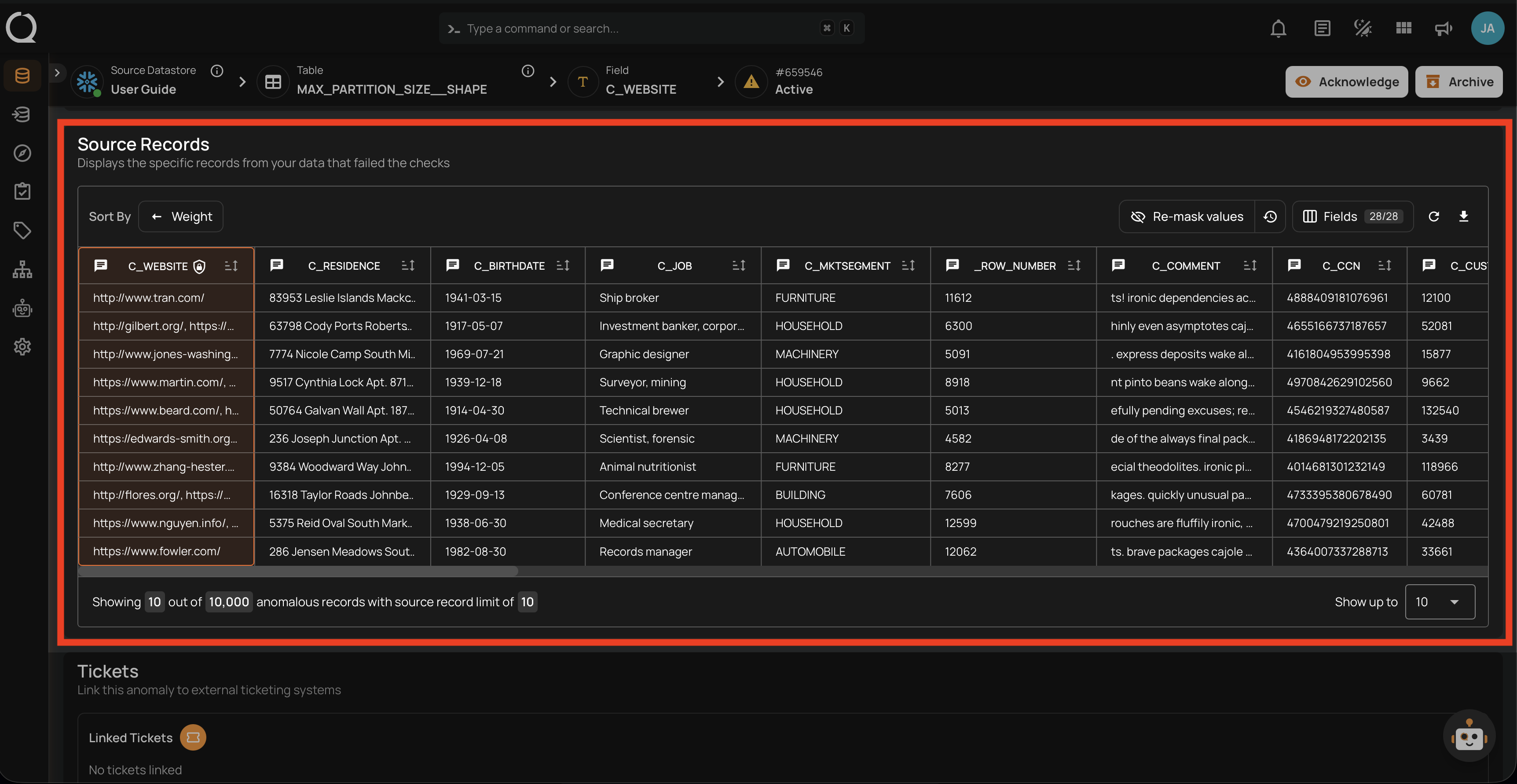Click the Acknowledge button
Screen dimensions: 1517x784
pos(1346,82)
